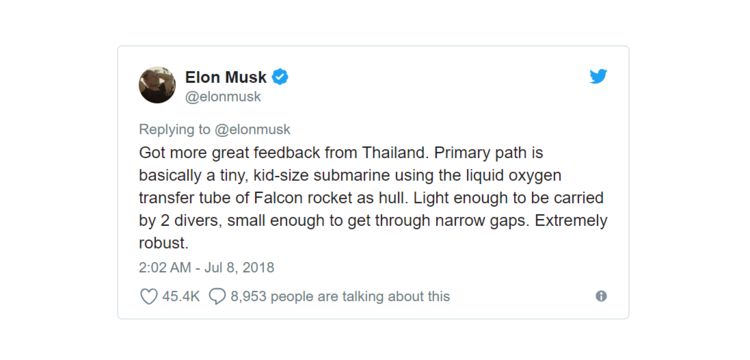Click 'Replying to' label text

[174, 130]
